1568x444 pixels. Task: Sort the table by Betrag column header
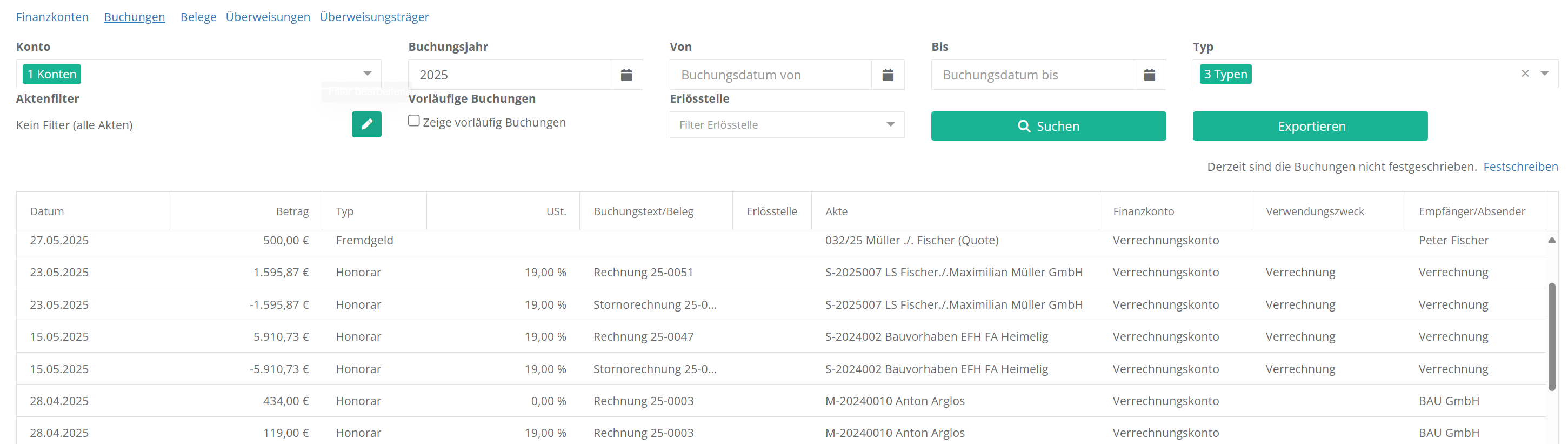tap(292, 211)
